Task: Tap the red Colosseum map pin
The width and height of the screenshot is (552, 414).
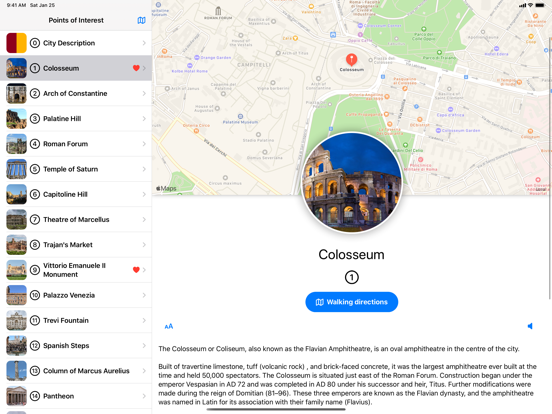Action: [351, 60]
